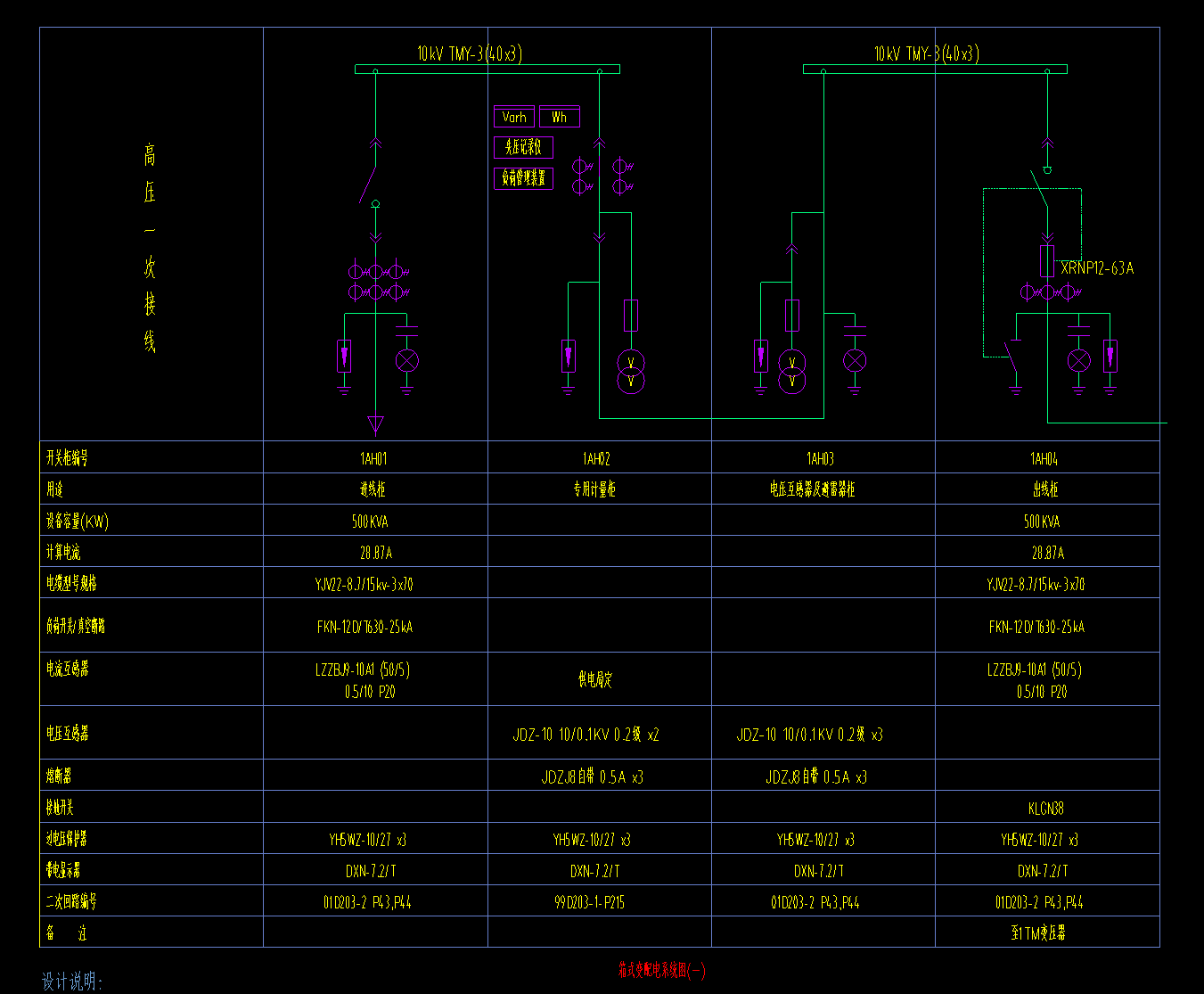Select the 过电压保护器 row header
Image resolution: width=1204 pixels, height=994 pixels.
pyautogui.click(x=67, y=839)
